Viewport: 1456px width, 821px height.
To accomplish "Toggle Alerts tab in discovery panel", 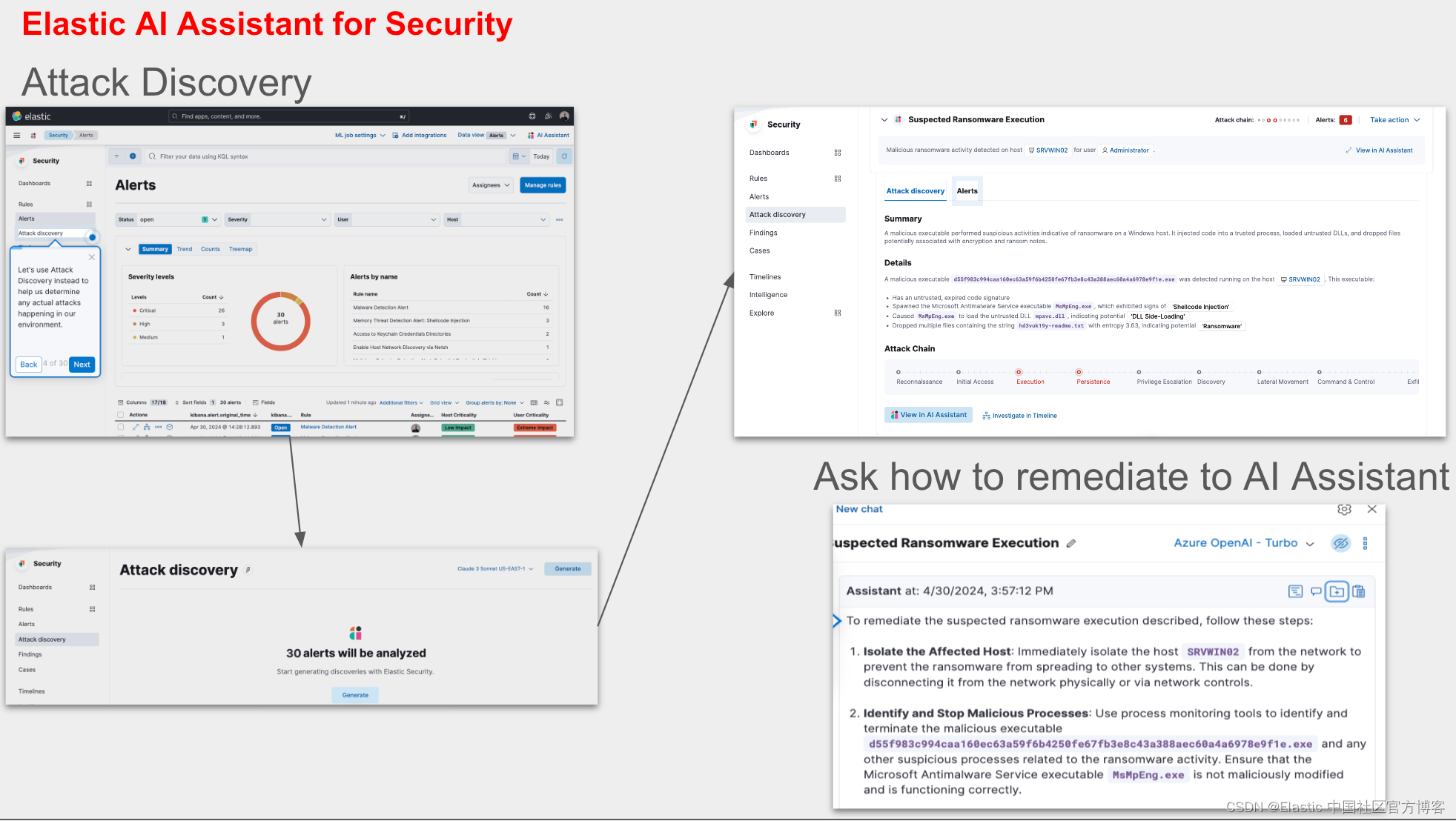I will click(966, 190).
